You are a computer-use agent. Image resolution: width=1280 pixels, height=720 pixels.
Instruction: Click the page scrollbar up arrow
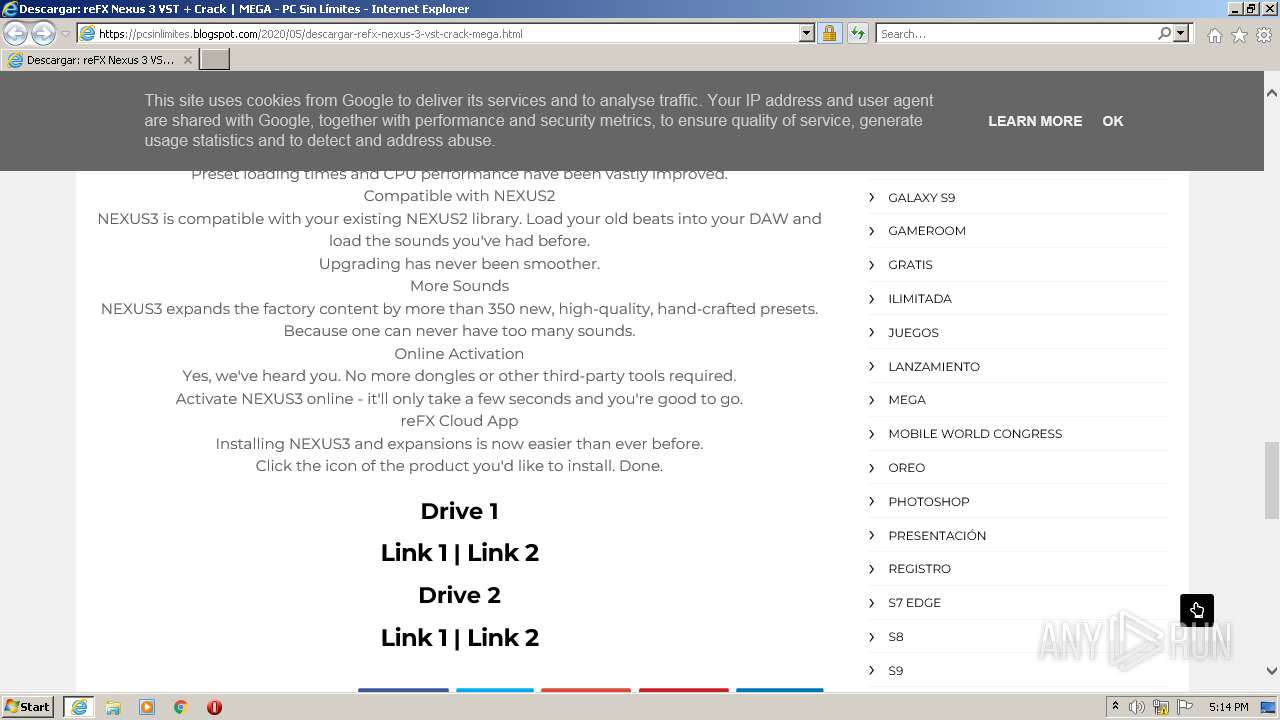[1272, 93]
